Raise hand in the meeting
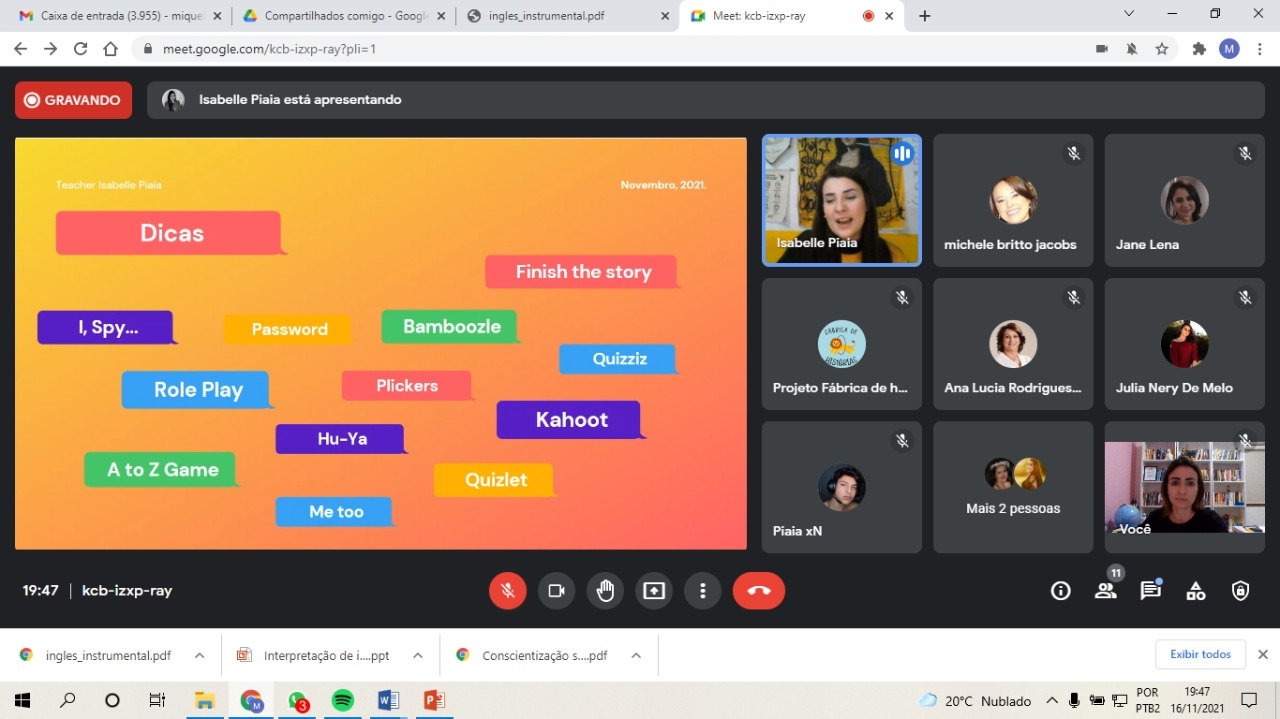1280x719 pixels. 605,591
